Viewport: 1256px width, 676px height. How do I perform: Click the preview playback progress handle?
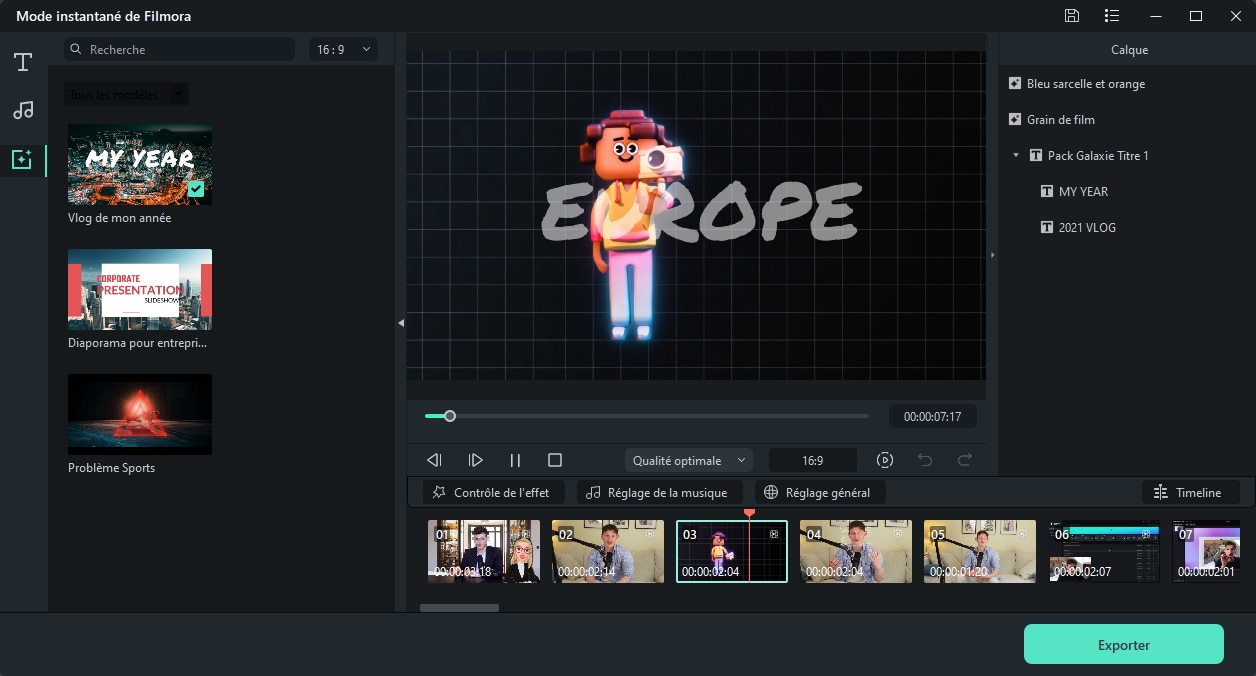pyautogui.click(x=450, y=416)
